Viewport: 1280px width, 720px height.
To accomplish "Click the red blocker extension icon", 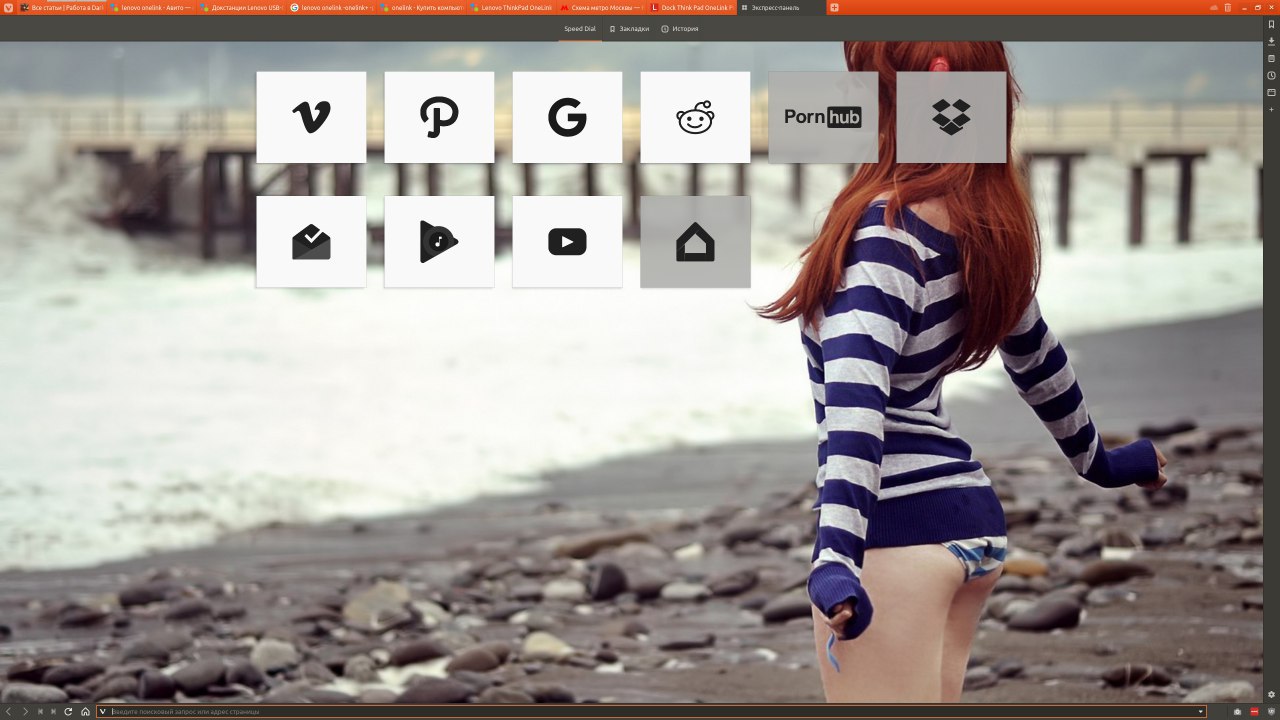I will (x=1254, y=711).
